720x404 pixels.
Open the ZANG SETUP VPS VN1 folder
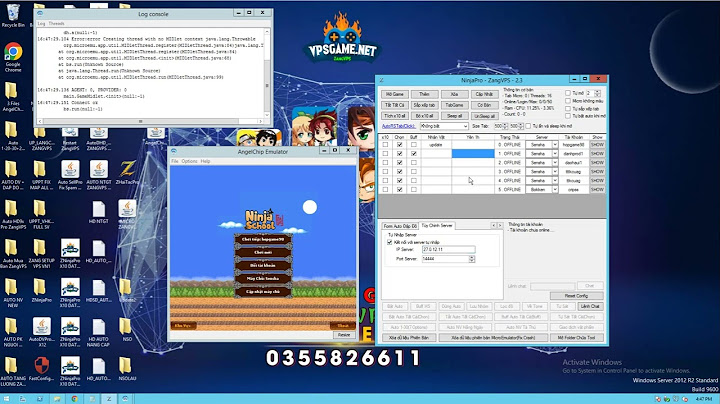point(41,254)
